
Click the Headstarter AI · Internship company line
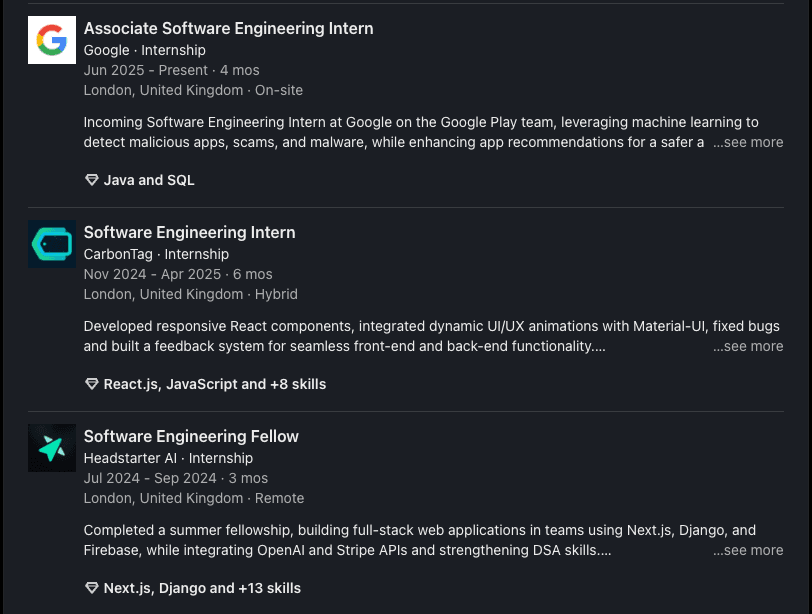click(x=168, y=458)
